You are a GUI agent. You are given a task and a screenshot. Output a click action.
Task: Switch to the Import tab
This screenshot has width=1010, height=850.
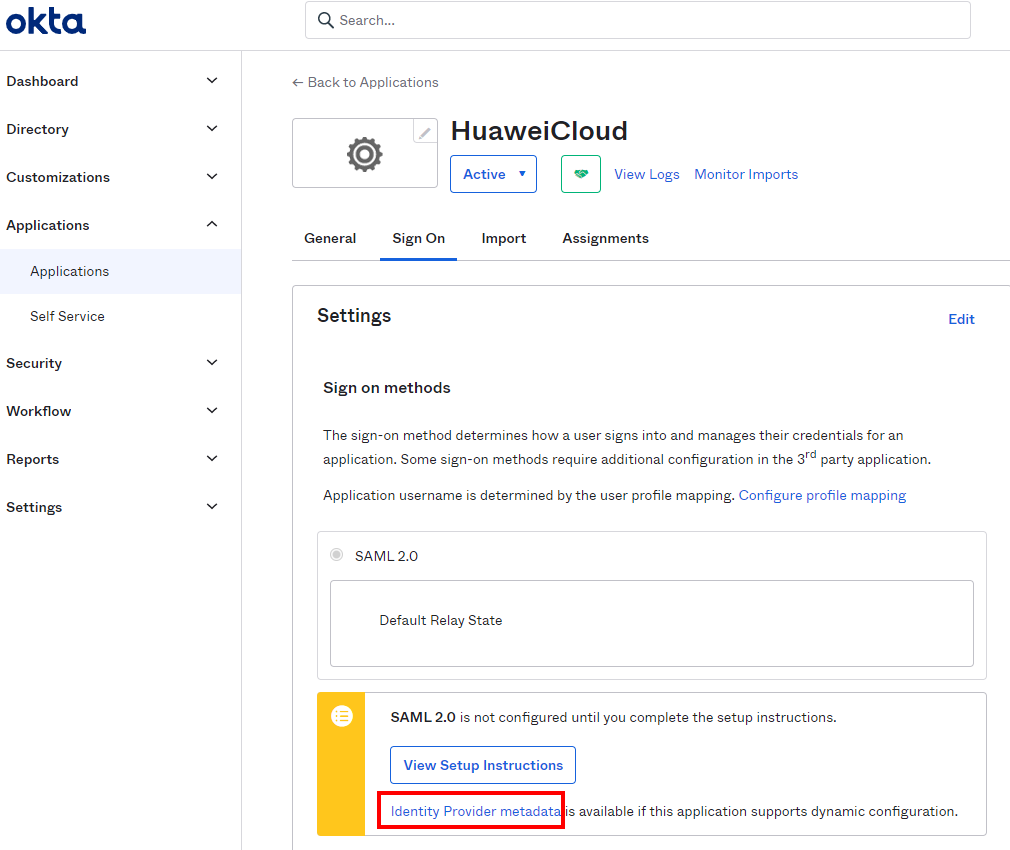[504, 238]
